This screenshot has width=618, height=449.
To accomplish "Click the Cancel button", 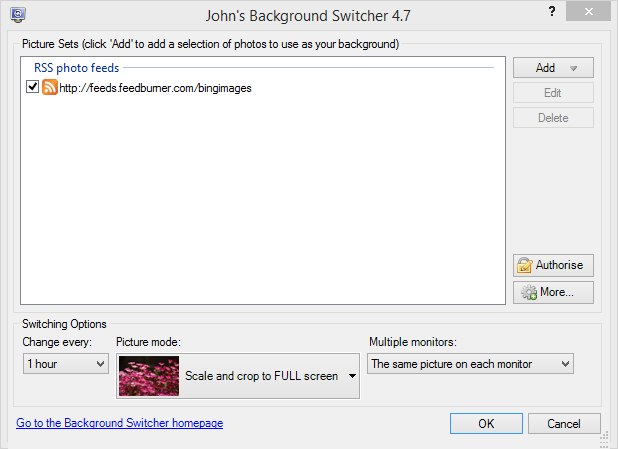I will coord(564,423).
